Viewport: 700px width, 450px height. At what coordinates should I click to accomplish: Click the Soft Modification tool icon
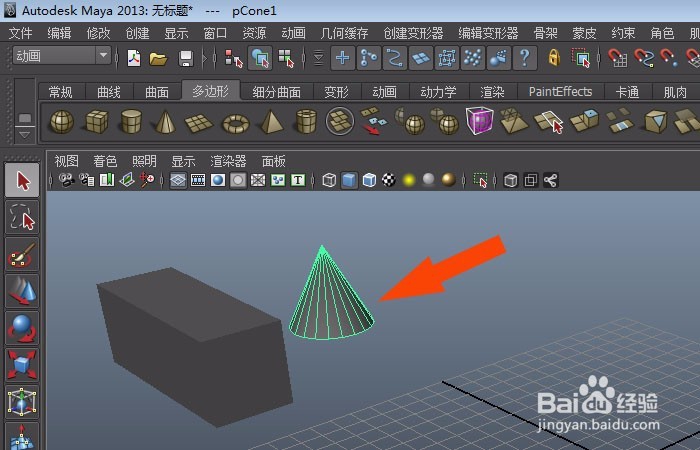(x=22, y=436)
